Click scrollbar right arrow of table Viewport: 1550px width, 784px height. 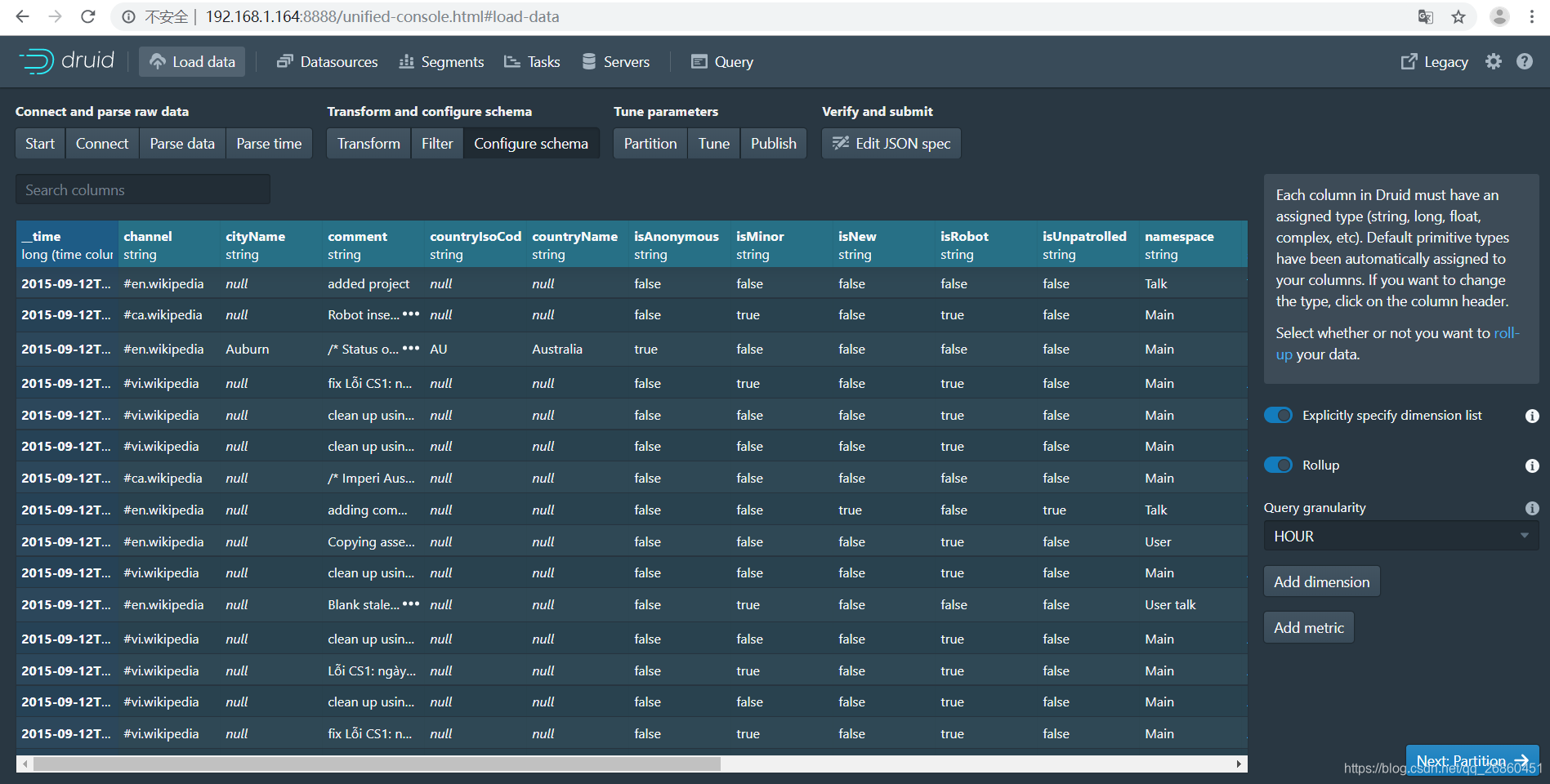click(x=1239, y=764)
